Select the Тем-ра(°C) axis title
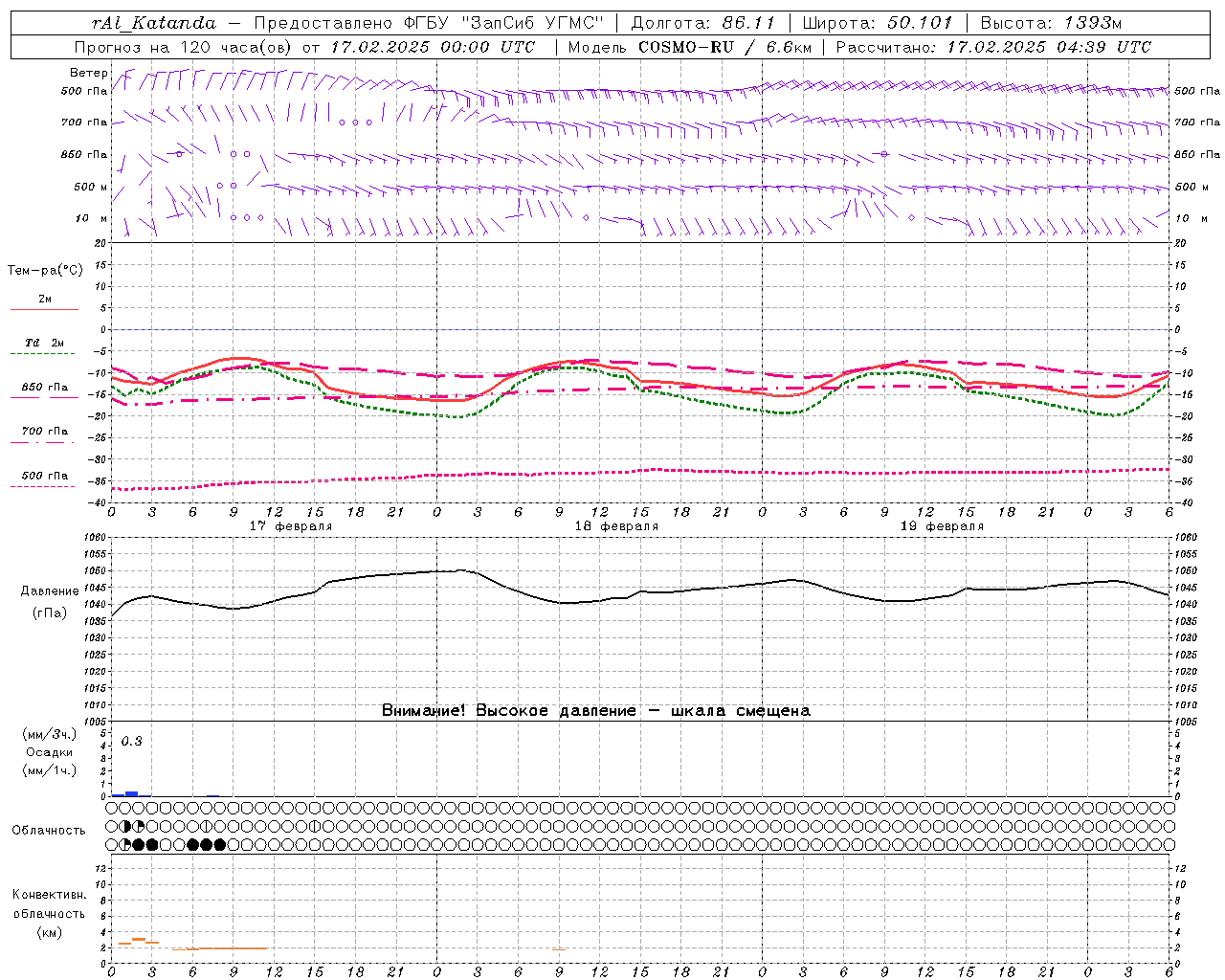The height and width of the screenshot is (980, 1225). (x=45, y=271)
